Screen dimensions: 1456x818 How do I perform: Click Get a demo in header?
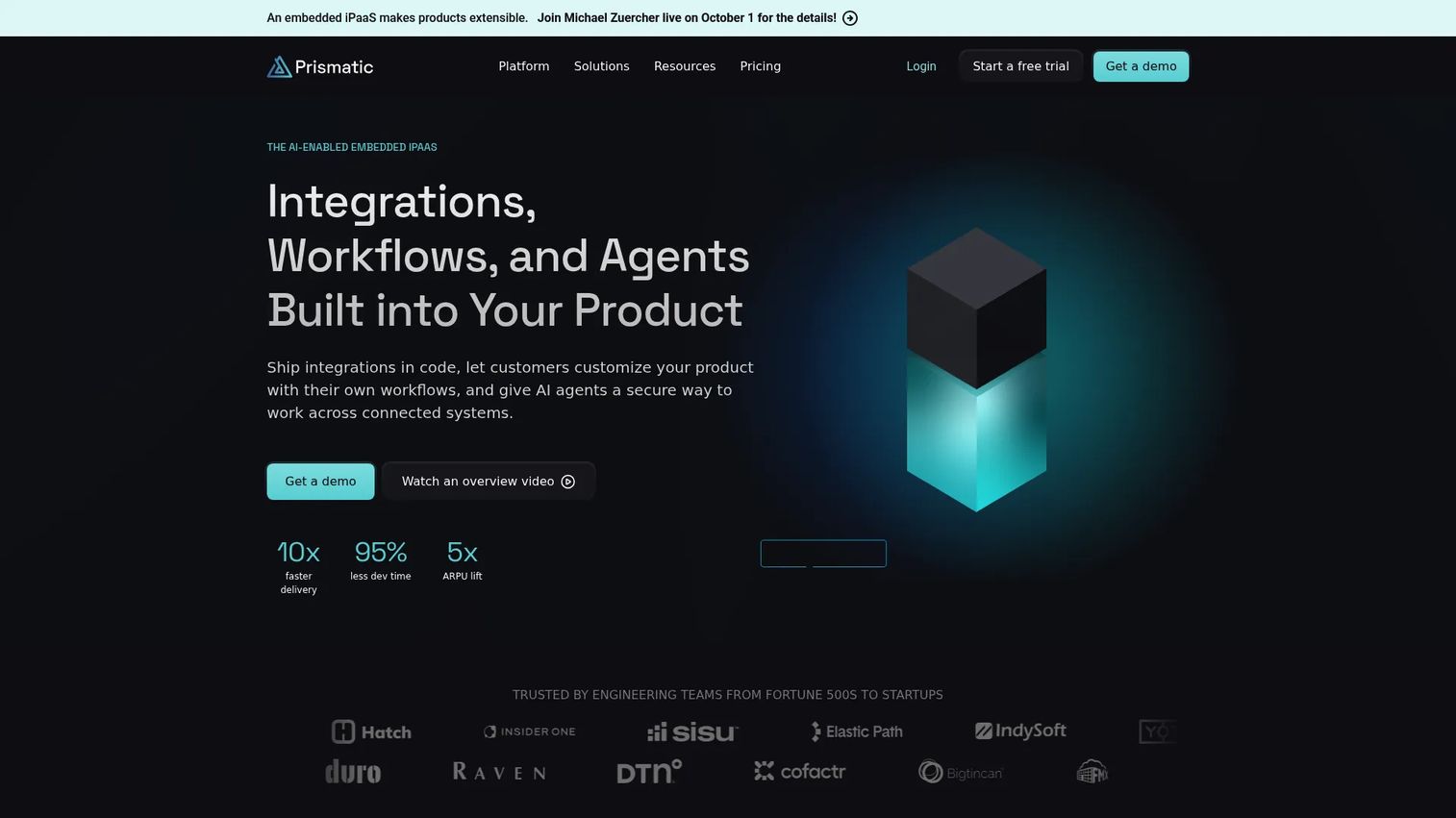(x=1142, y=66)
